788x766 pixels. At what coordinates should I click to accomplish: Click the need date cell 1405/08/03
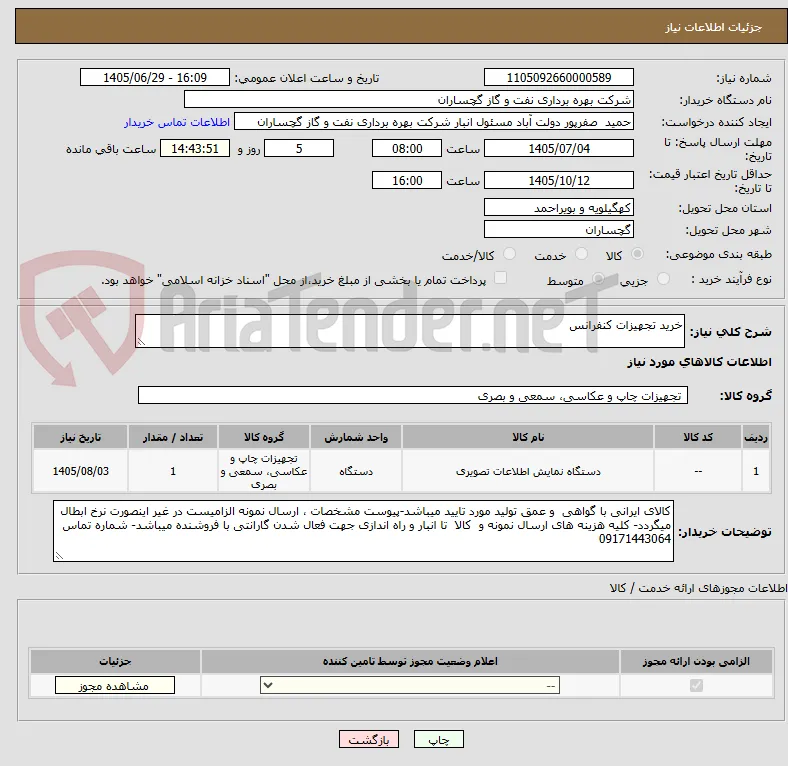click(80, 471)
